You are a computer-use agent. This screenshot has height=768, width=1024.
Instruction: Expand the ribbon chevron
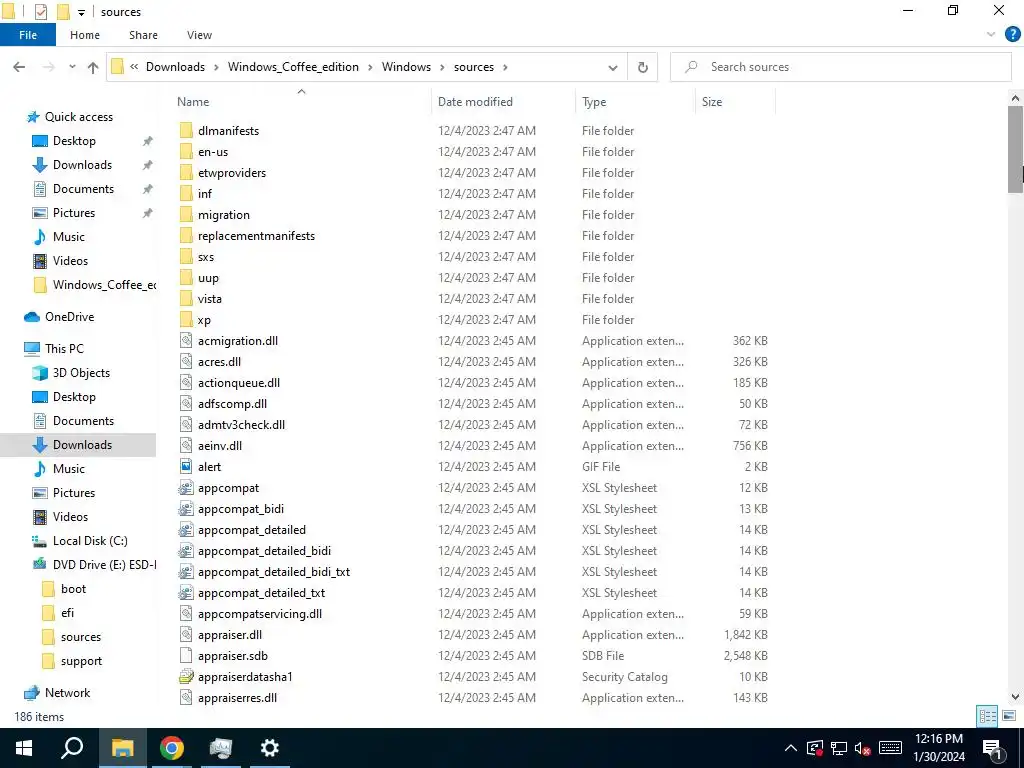pos(991,35)
